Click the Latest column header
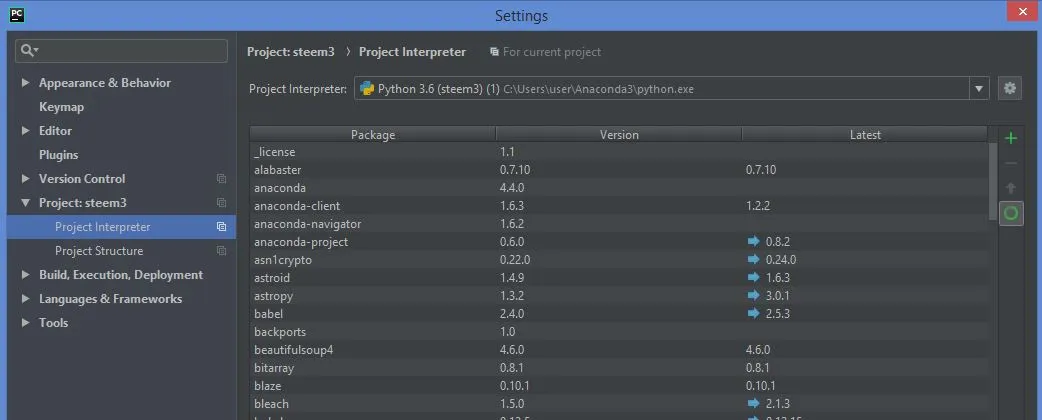The height and width of the screenshot is (420, 1042). (865, 135)
